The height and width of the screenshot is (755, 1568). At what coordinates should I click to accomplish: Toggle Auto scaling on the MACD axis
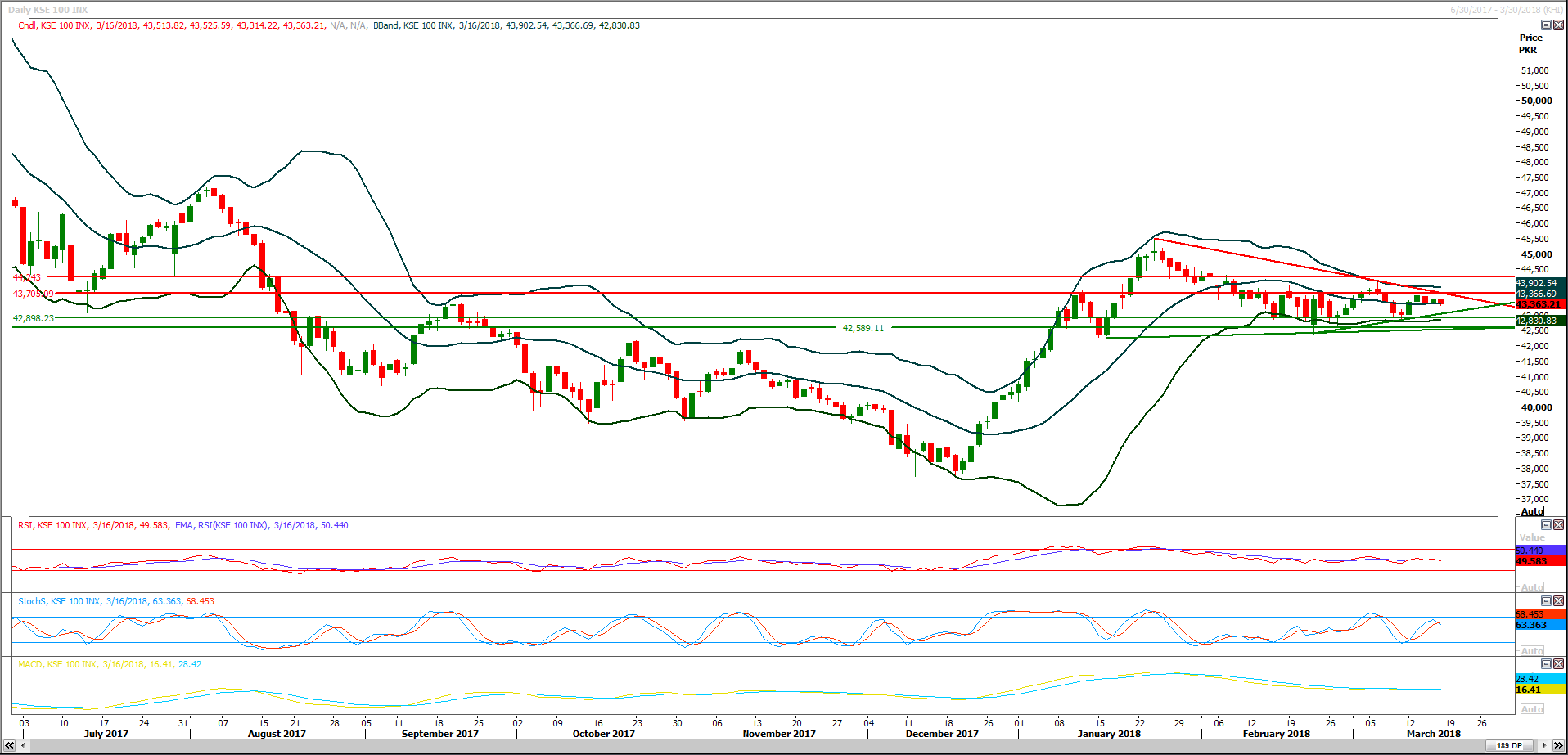[1532, 709]
